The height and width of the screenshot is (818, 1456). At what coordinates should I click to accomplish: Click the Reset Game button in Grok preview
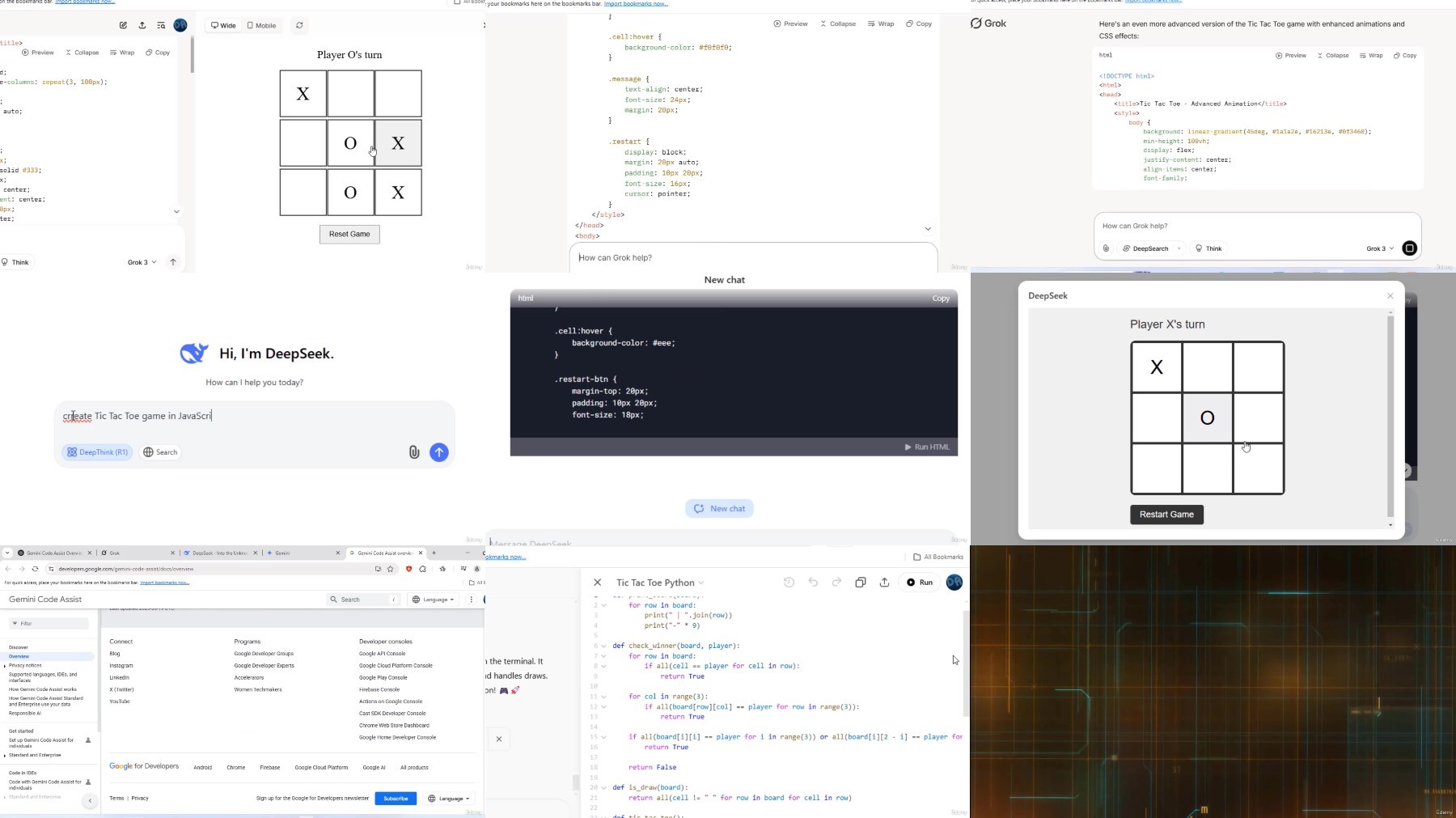coord(349,235)
